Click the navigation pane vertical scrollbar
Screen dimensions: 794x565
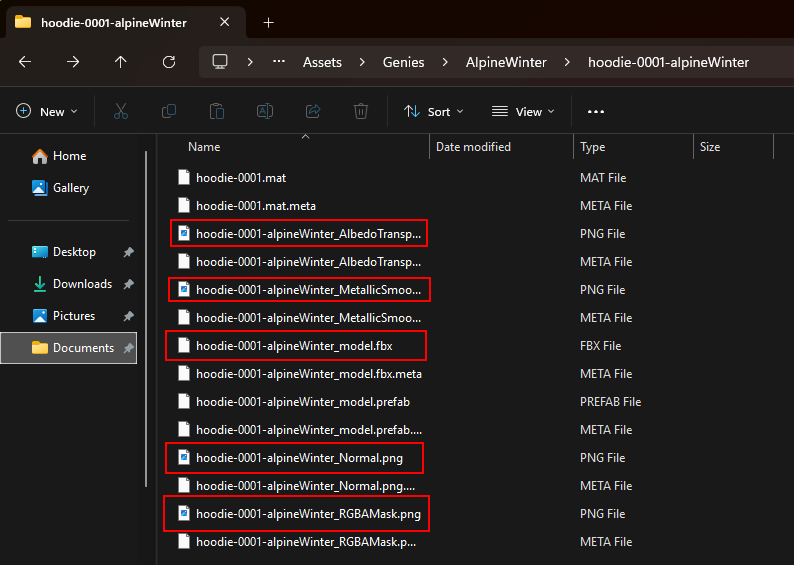[146, 319]
